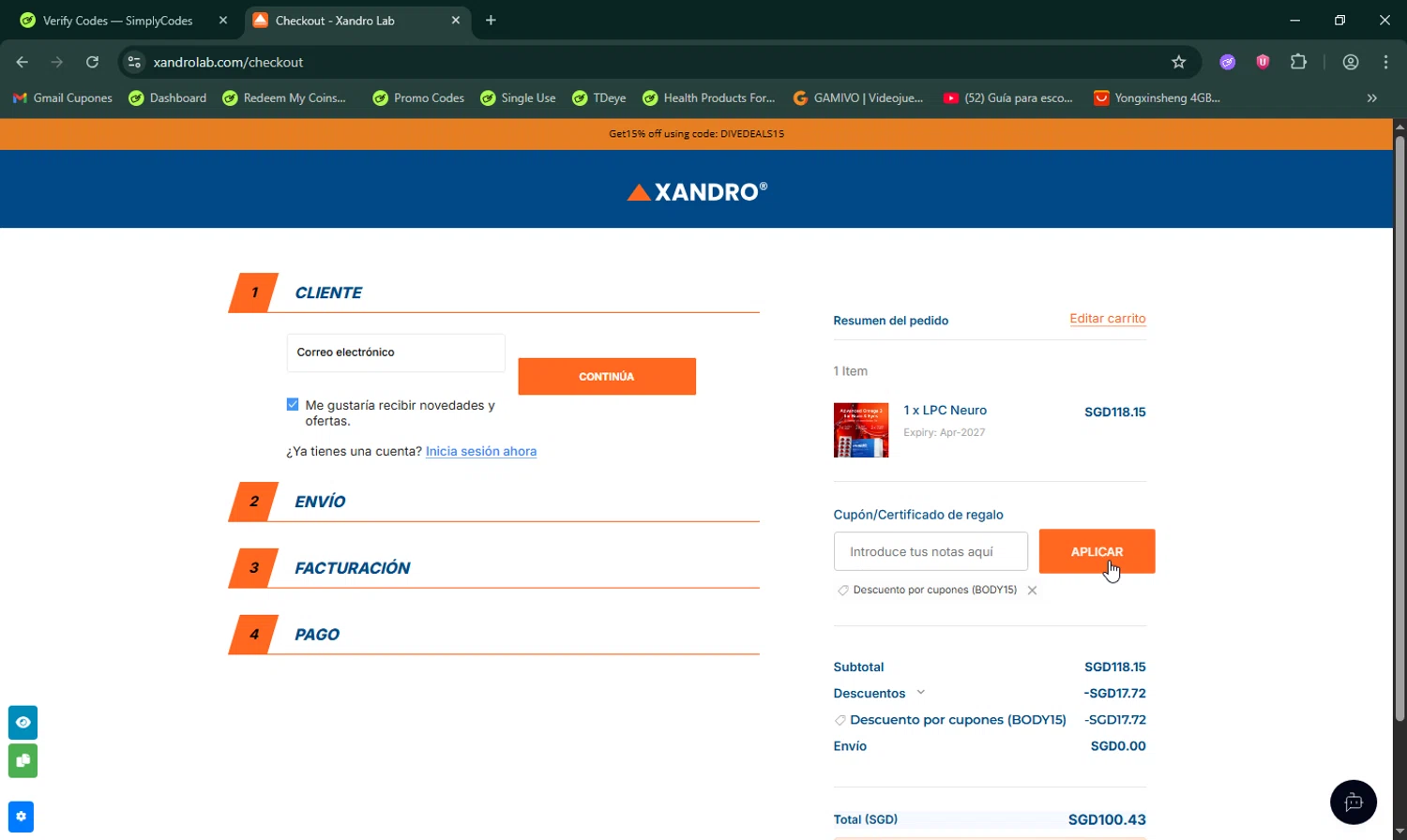This screenshot has width=1407, height=840.
Task: Click the browser forward arrow
Action: click(57, 62)
